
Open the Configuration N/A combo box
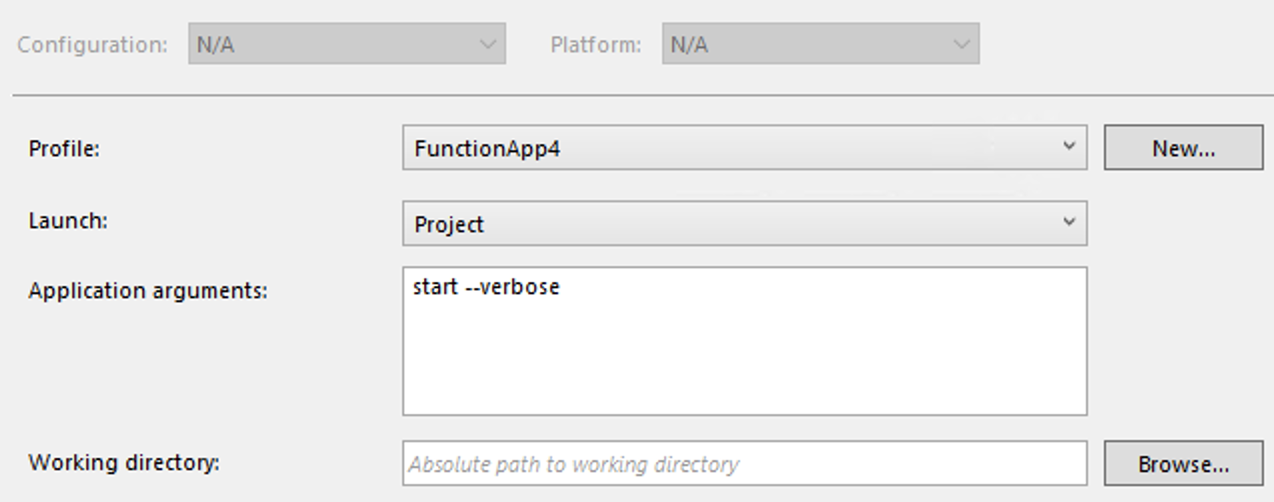coord(346,45)
